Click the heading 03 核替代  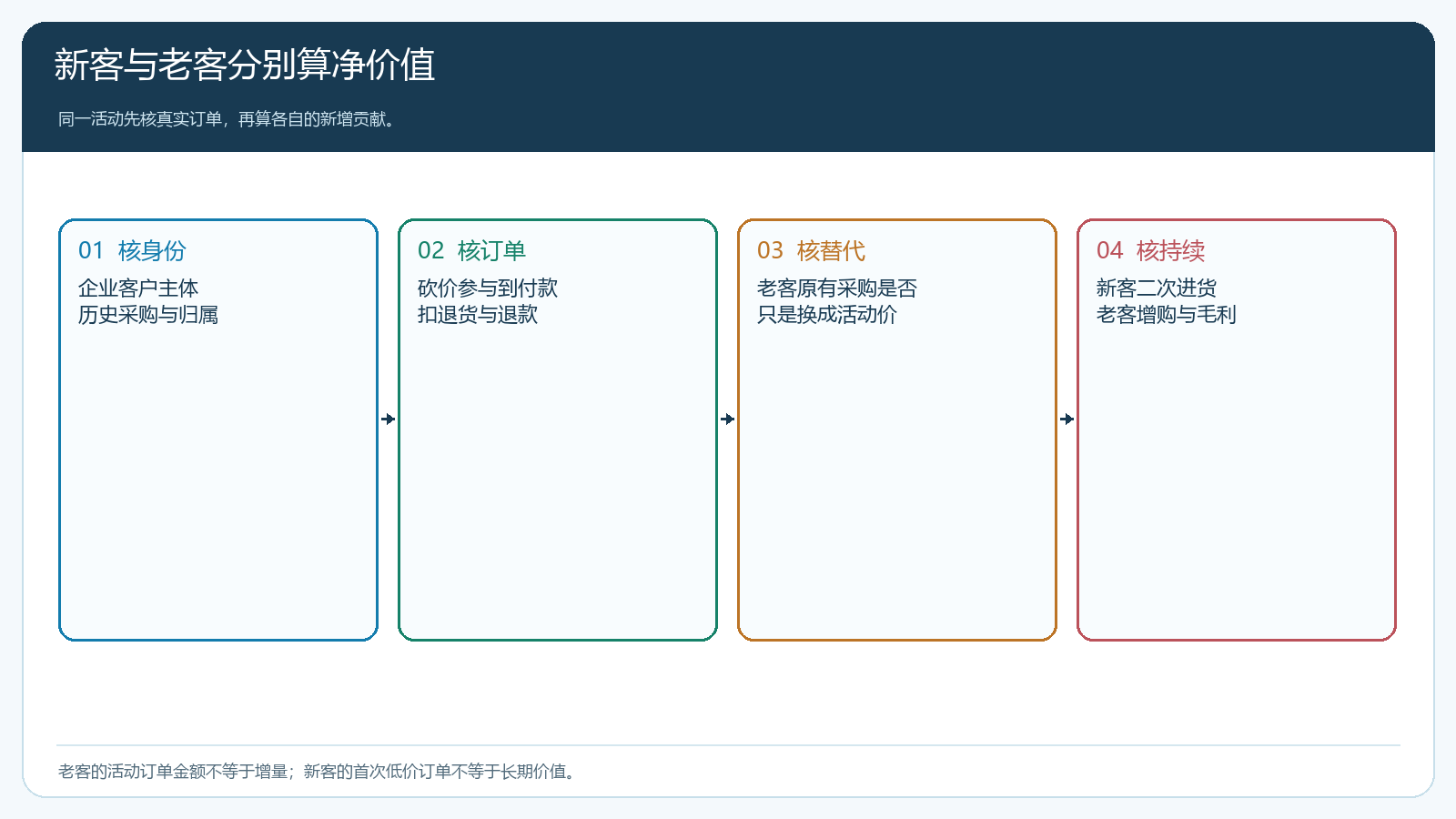click(811, 250)
